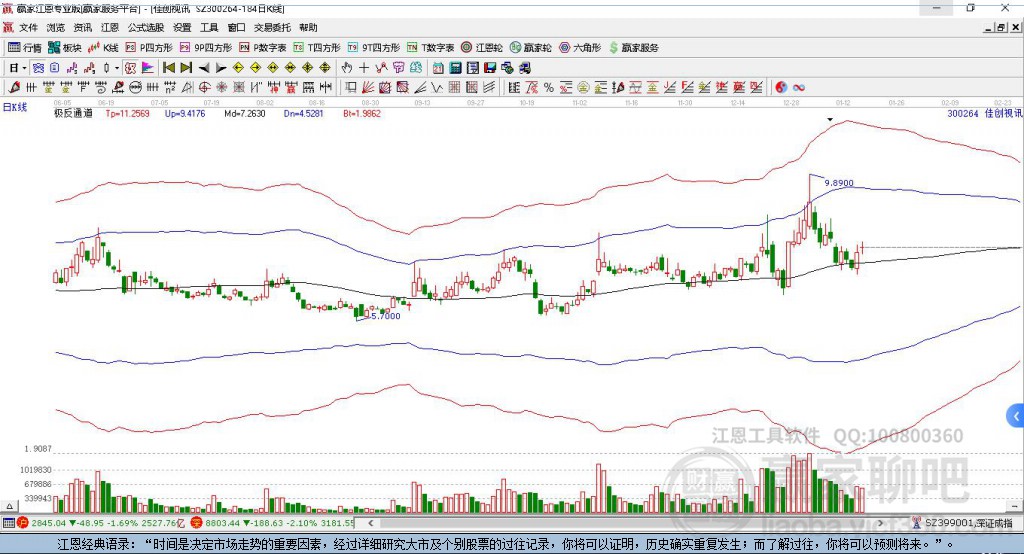The height and width of the screenshot is (554, 1024).
Task: Open the 设置 menu
Action: (182, 27)
